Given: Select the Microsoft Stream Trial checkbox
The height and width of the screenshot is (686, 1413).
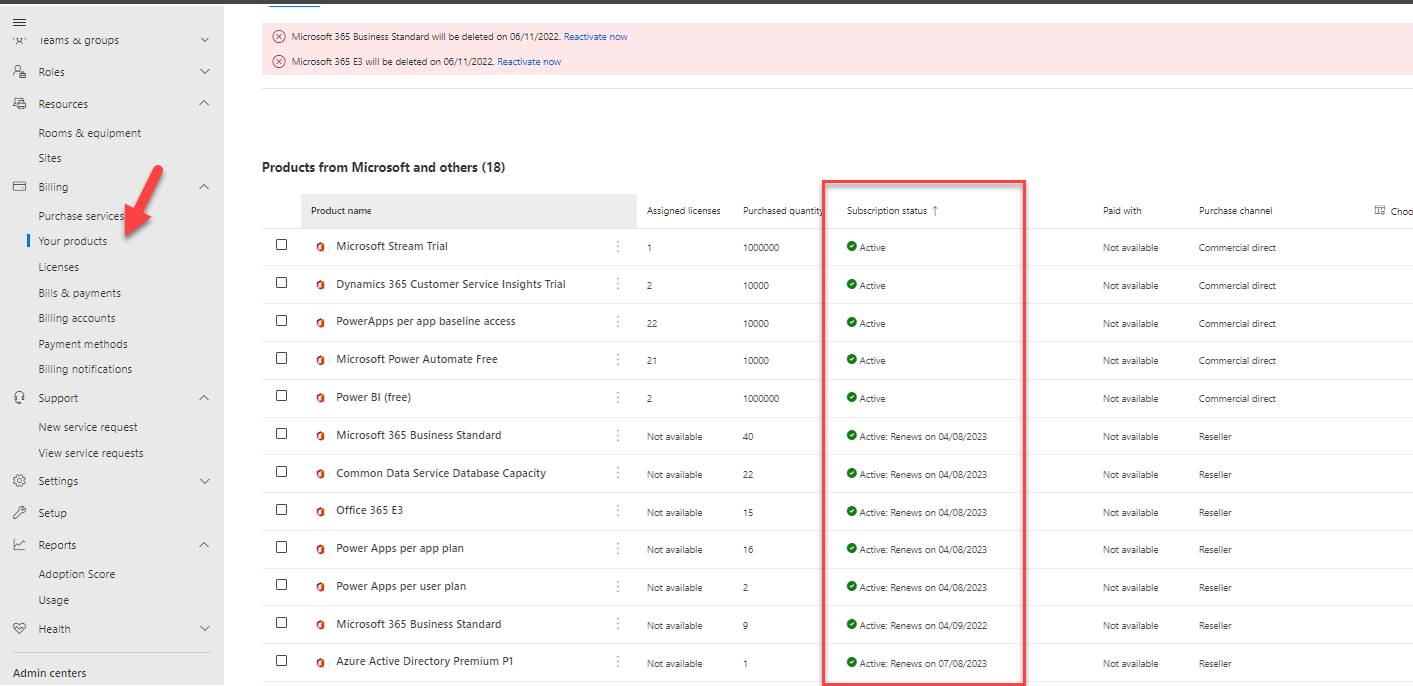Looking at the screenshot, I should 281,245.
